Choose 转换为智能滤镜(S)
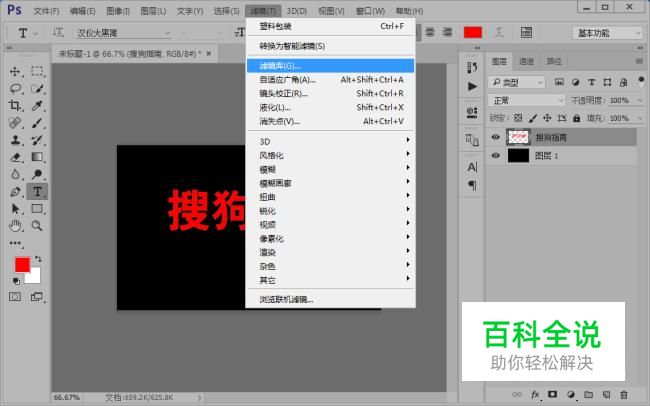 [330, 46]
